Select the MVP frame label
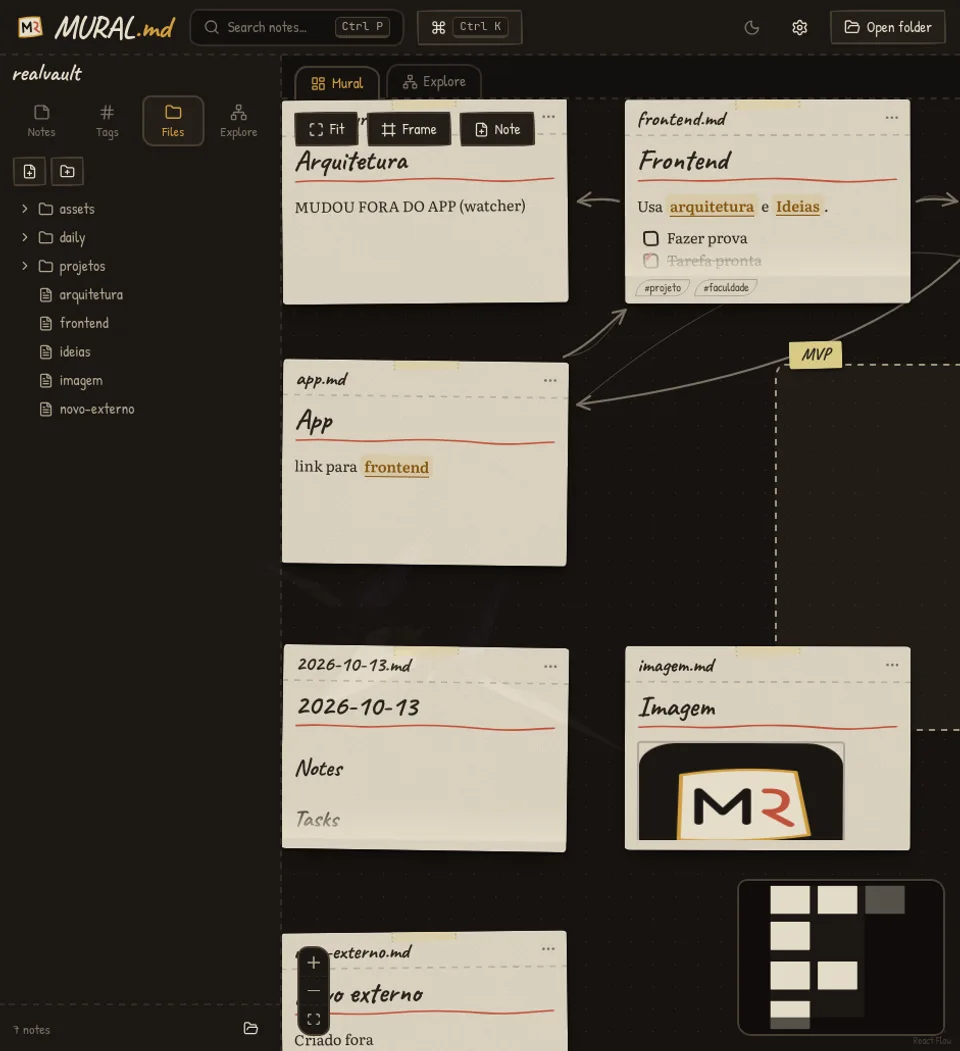The image size is (960, 1051). pyautogui.click(x=816, y=355)
